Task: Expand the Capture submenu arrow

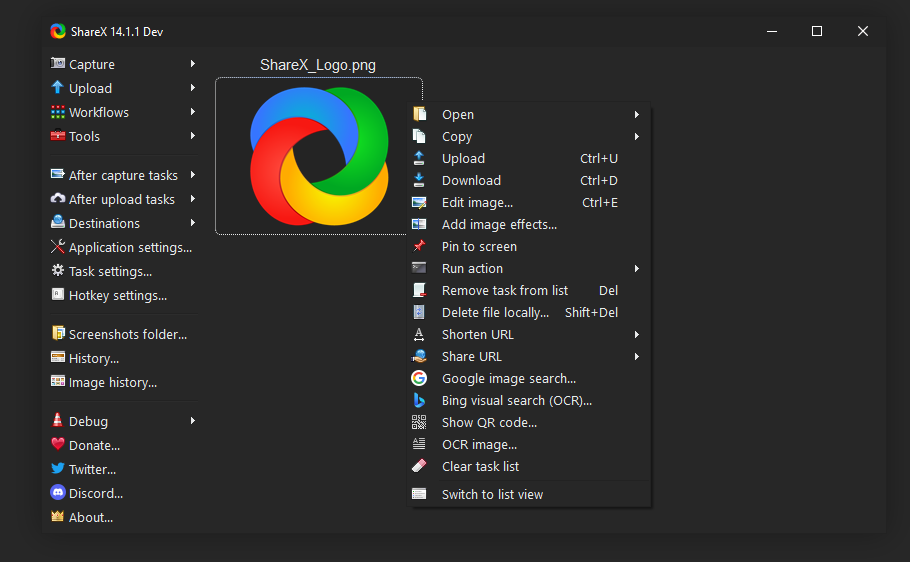Action: (x=193, y=63)
